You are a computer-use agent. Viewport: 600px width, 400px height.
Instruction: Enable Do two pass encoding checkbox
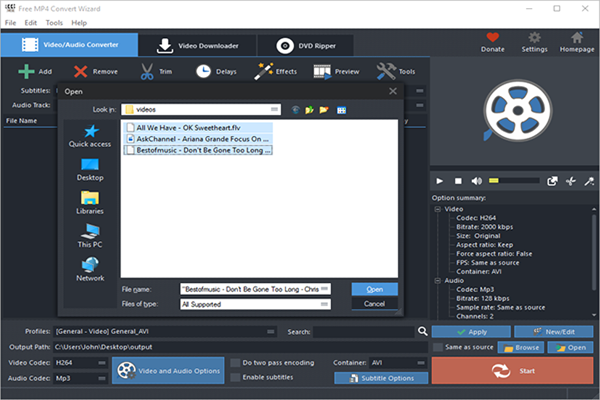point(235,362)
